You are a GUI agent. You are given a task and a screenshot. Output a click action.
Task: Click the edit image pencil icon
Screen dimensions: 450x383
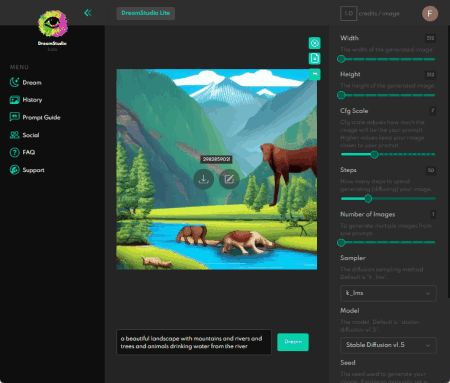click(229, 179)
